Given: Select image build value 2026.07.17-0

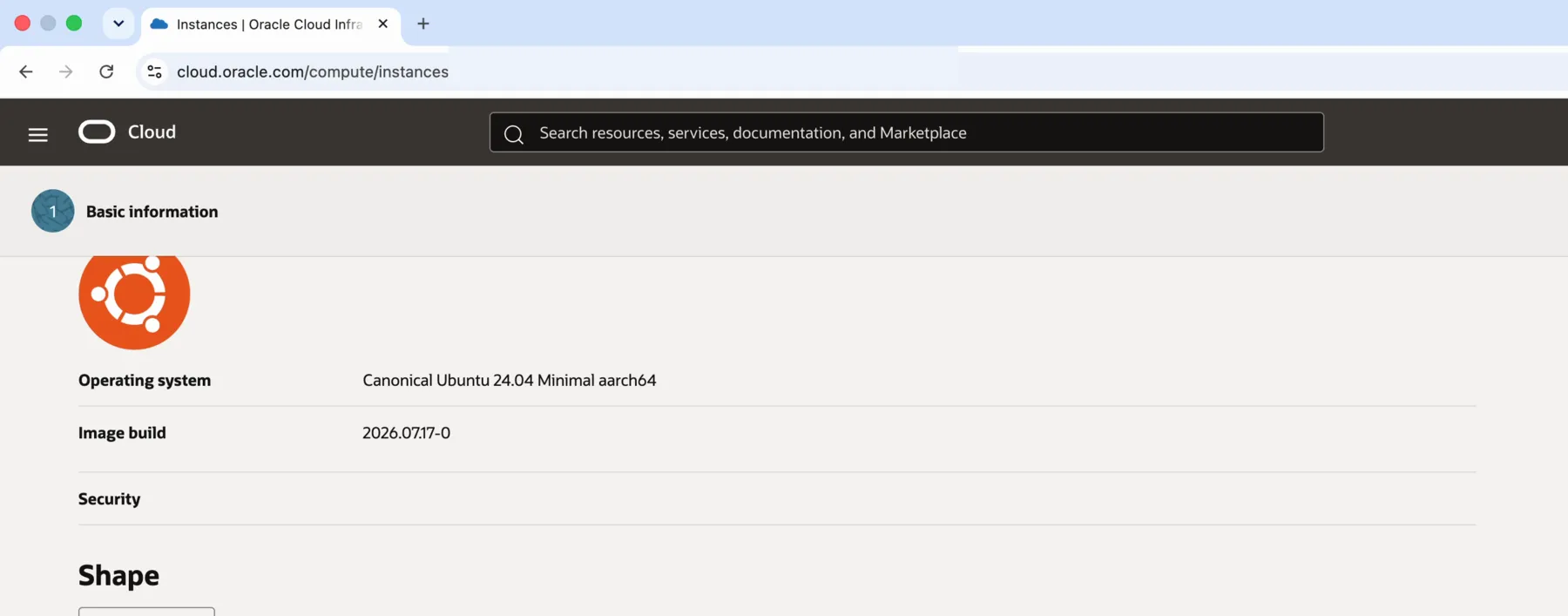Looking at the screenshot, I should click(x=406, y=433).
